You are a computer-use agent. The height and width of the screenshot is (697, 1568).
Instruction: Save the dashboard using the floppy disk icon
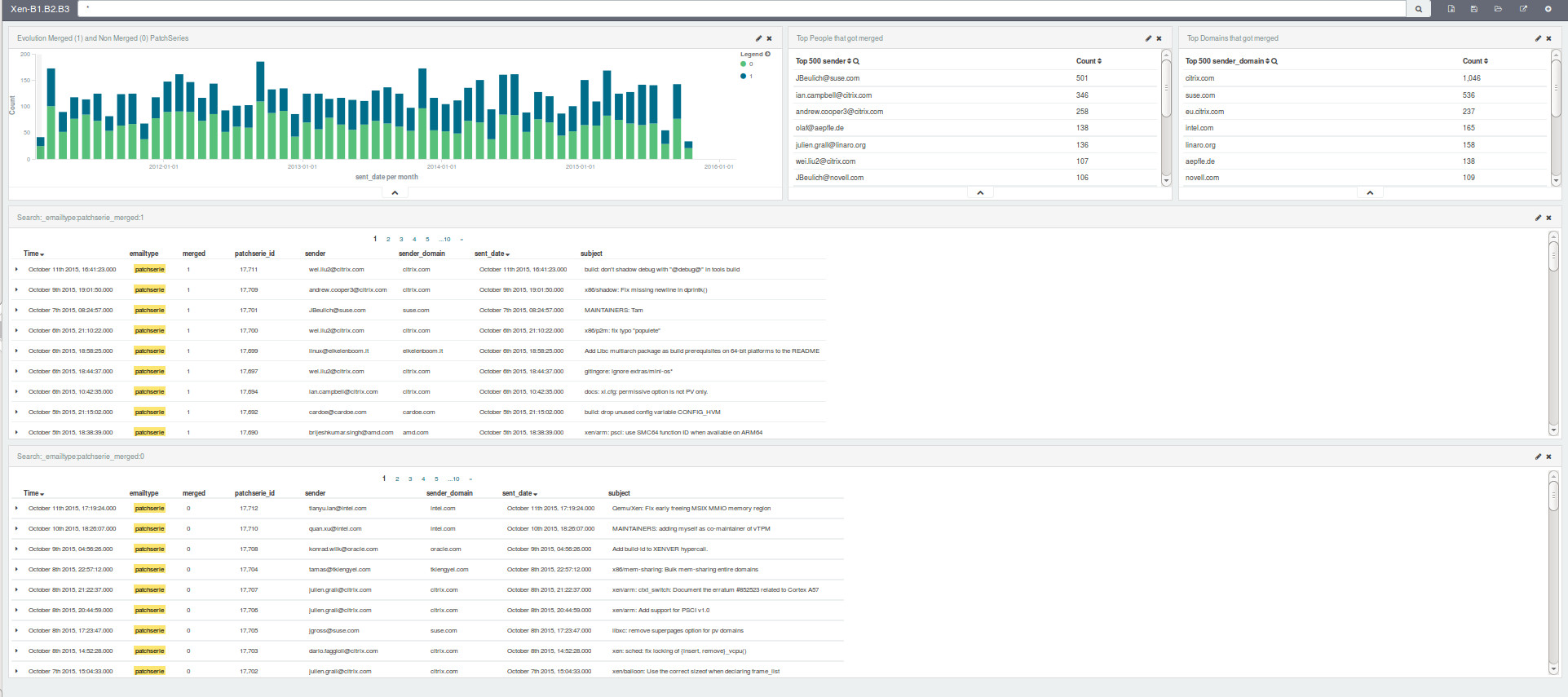1474,9
